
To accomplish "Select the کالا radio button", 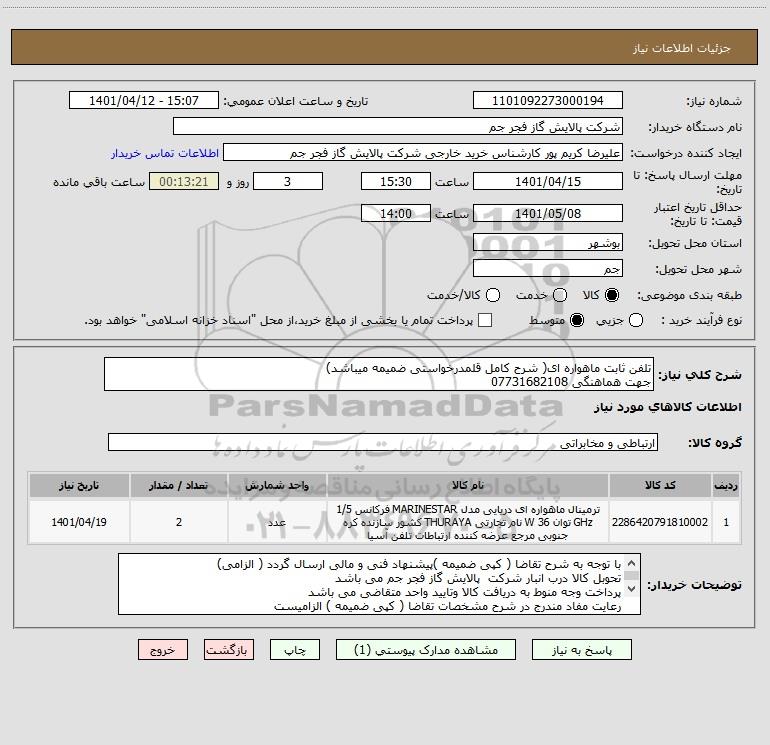I will pos(612,295).
